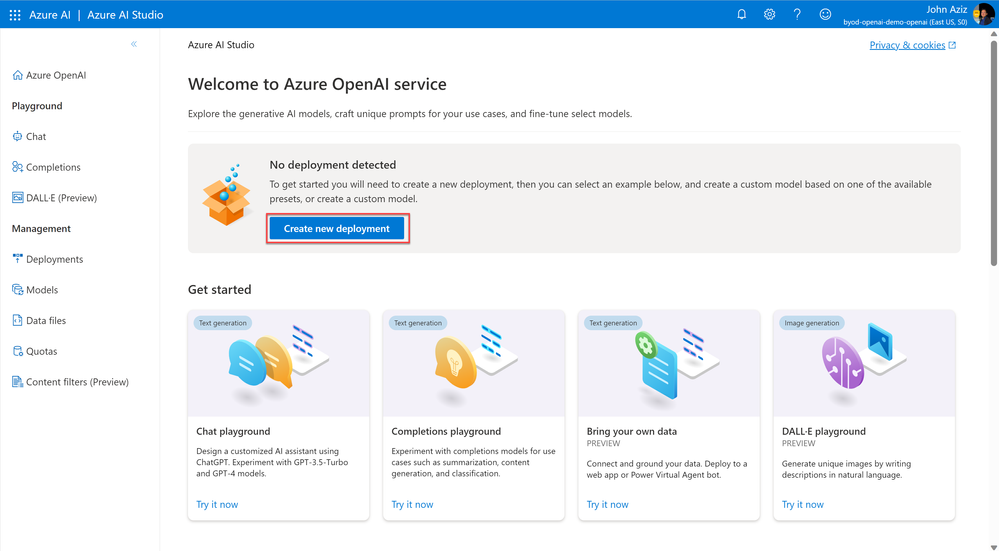Click the Data files sidebar icon
Screen dimensions: 999x551
pos(17,320)
